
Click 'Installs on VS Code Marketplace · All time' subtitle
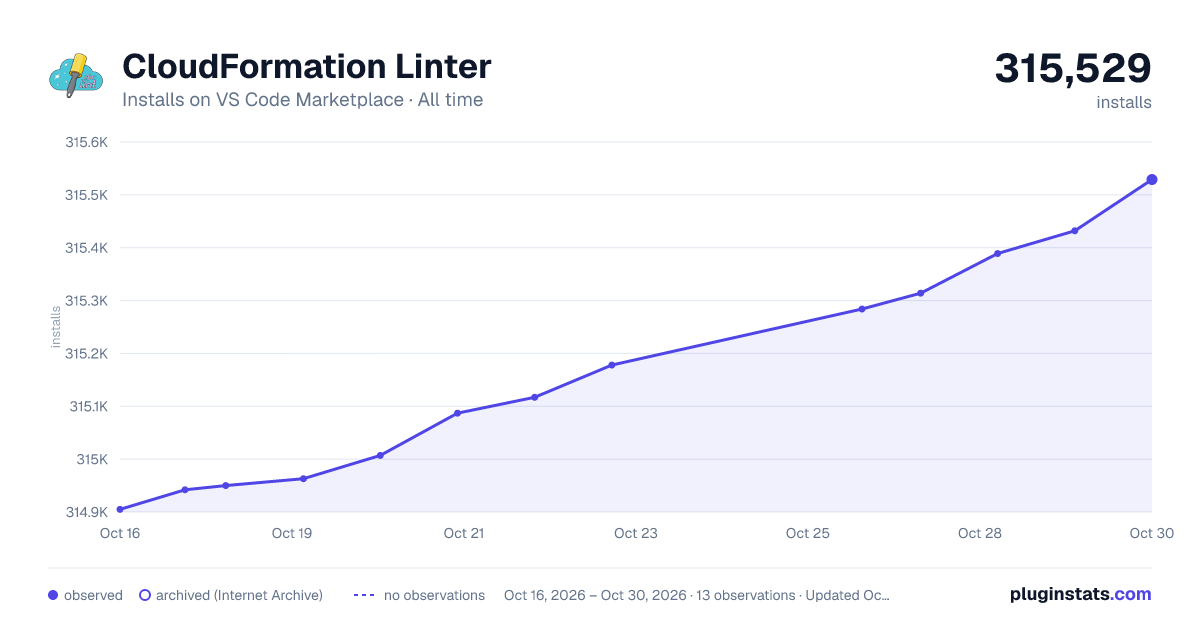click(302, 100)
